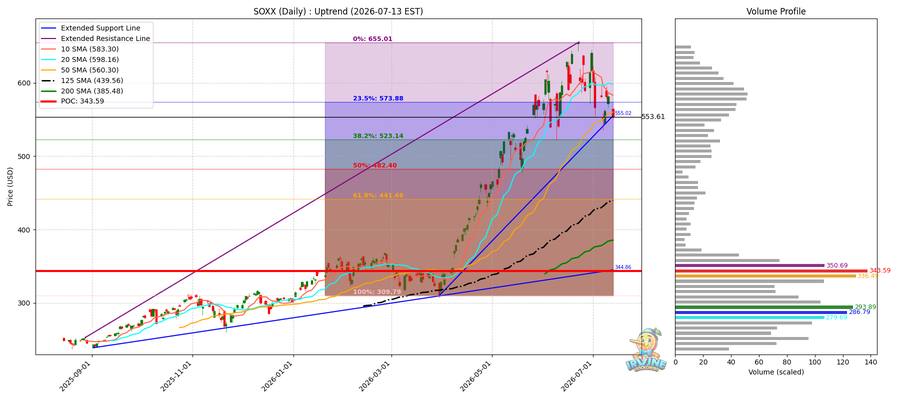Click the 23.5%: 573.88 Fibonacci label
The image size is (900, 400).
coord(378,98)
